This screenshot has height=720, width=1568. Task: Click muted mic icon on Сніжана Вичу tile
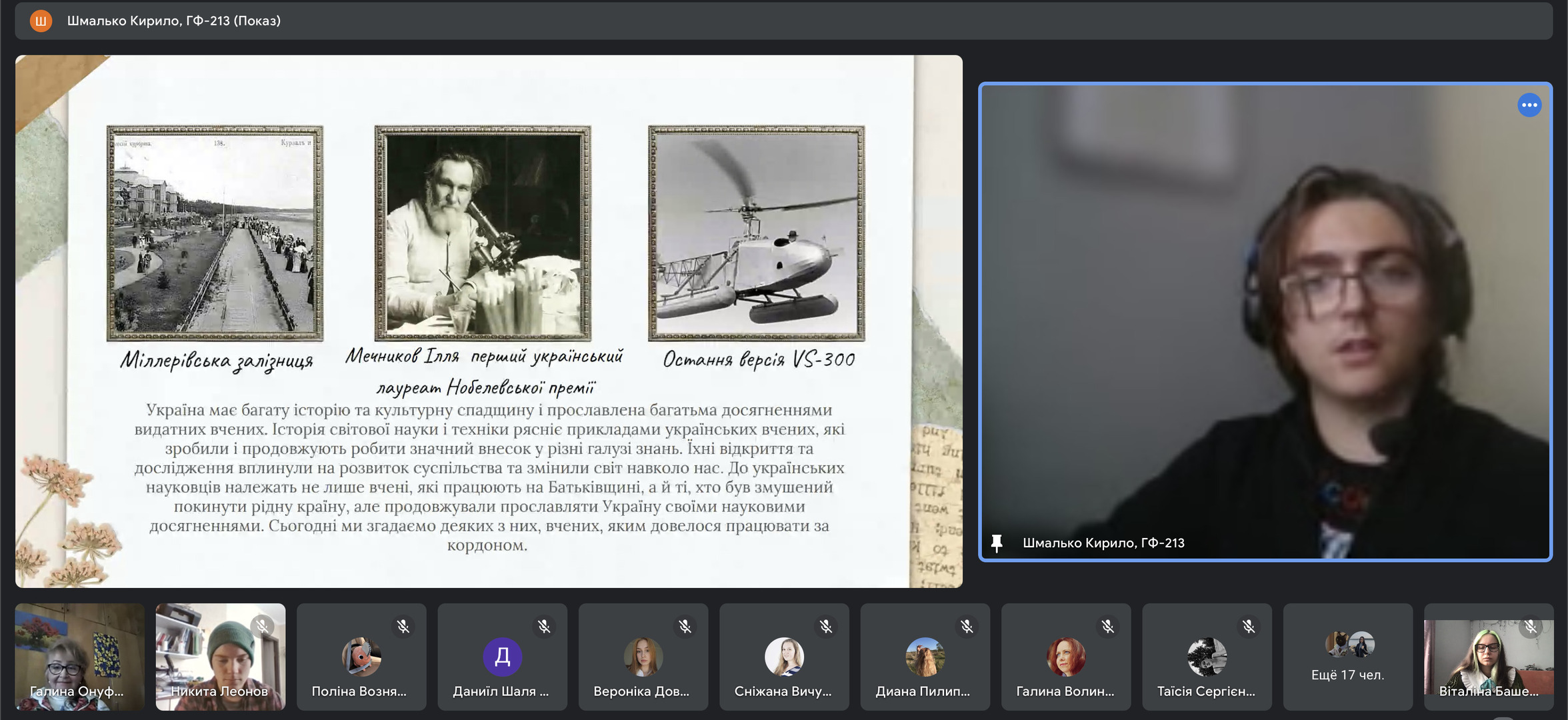pyautogui.click(x=826, y=627)
